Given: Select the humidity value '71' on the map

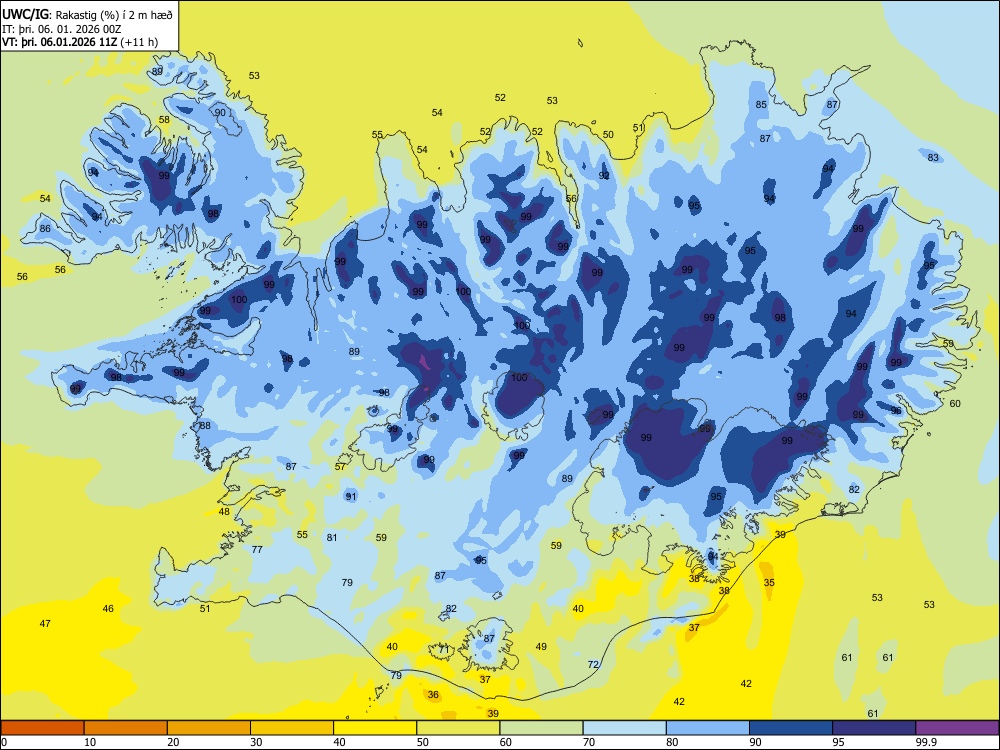Looking at the screenshot, I should coord(444,650).
